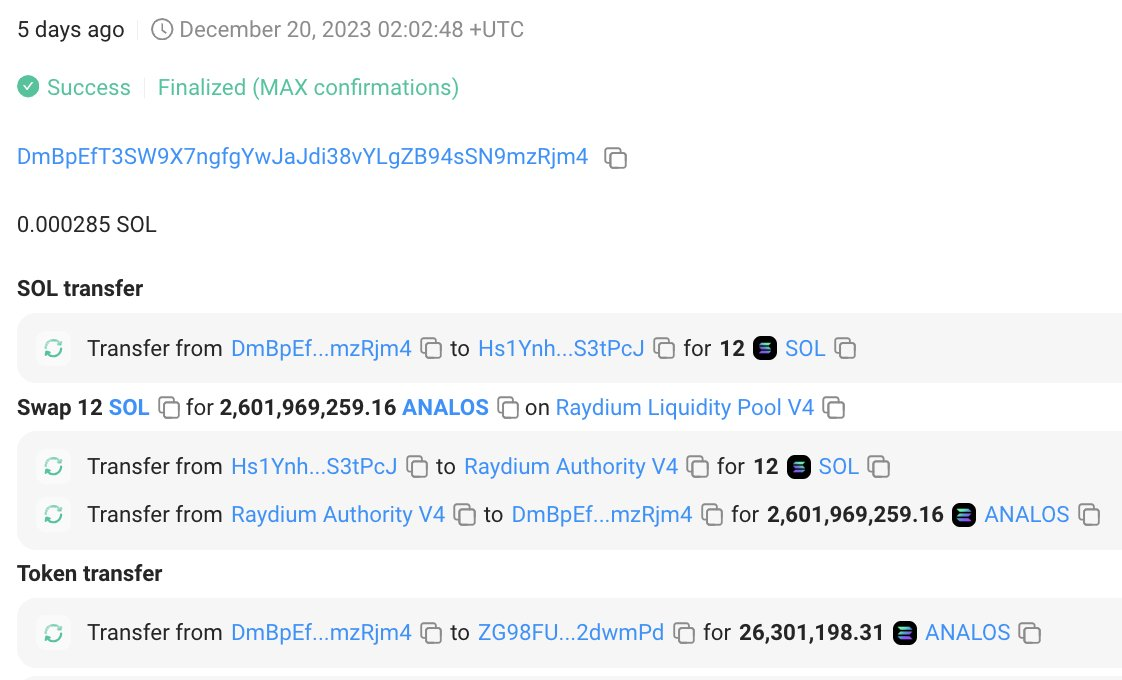Select amount 26,301,198.31 in Token transfer row
Viewport: 1122px width, 680px height.
pos(811,633)
